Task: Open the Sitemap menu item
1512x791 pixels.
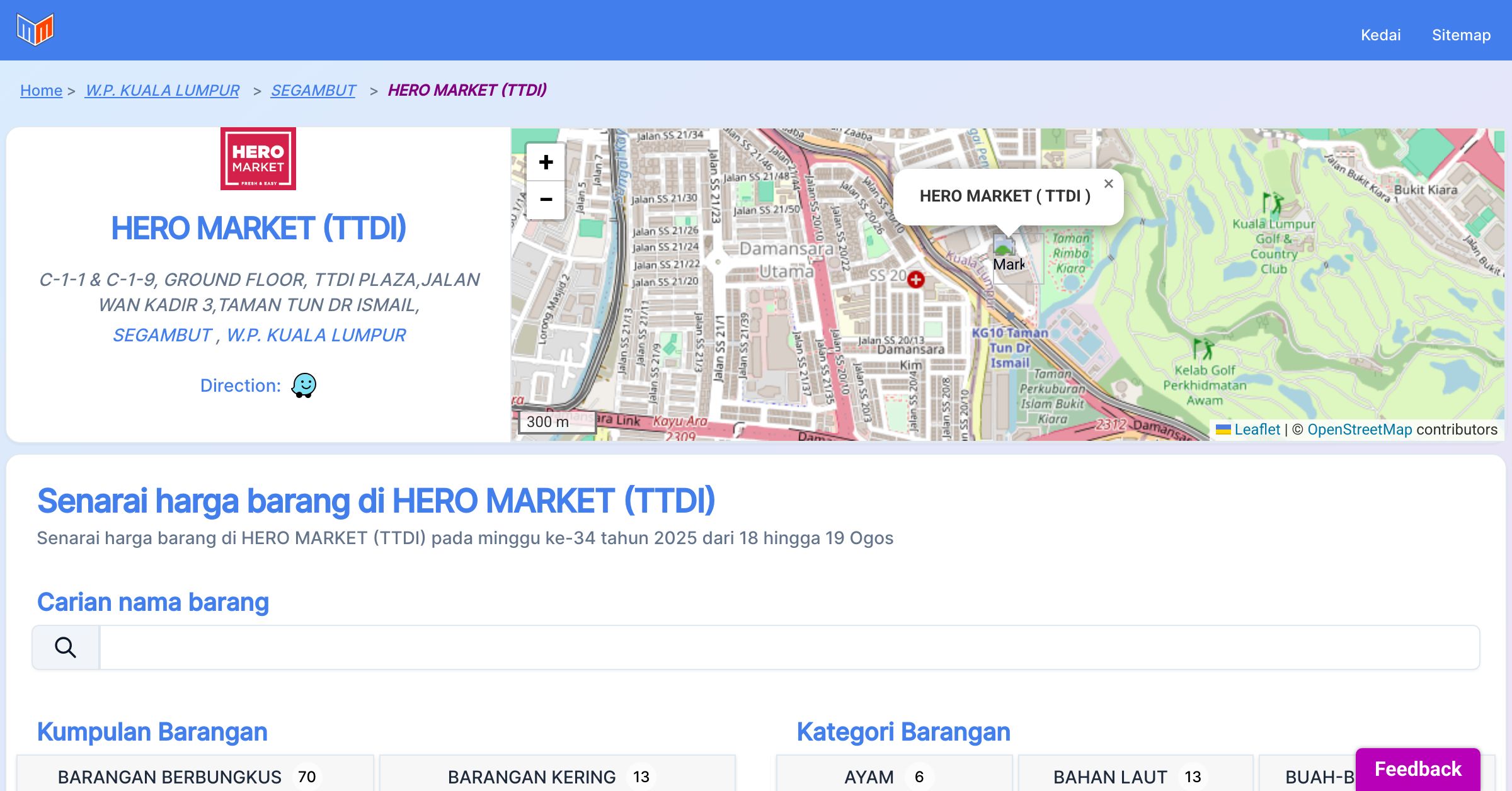Action: pos(1461,35)
